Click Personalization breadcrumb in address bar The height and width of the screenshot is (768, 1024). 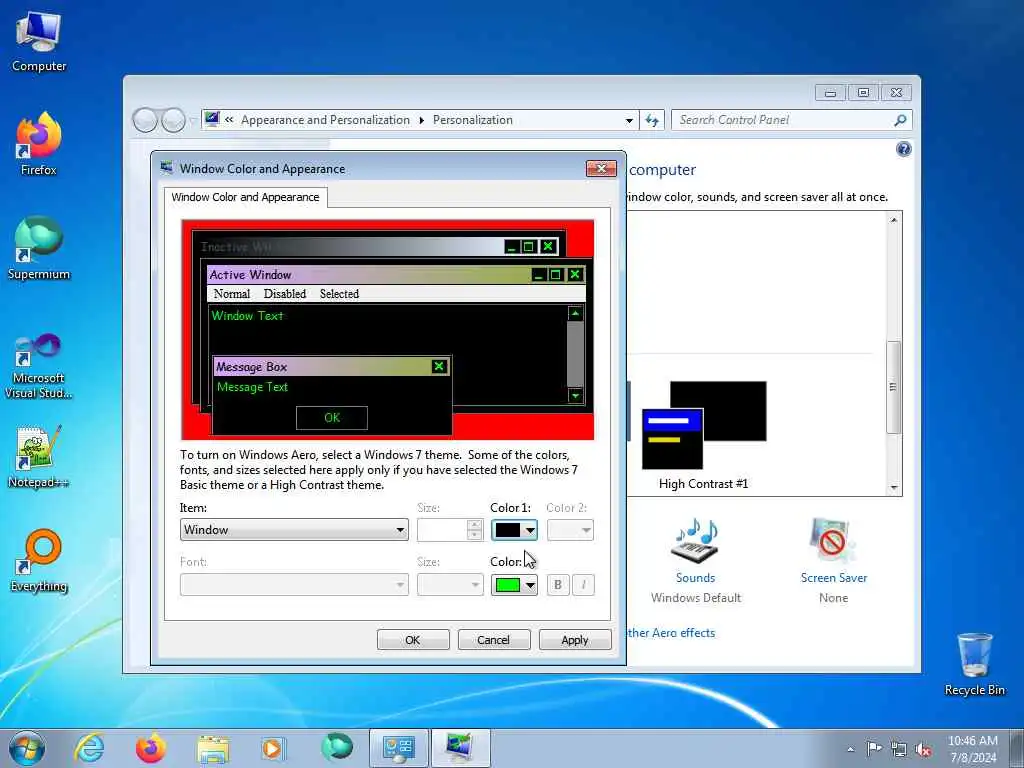tap(473, 120)
